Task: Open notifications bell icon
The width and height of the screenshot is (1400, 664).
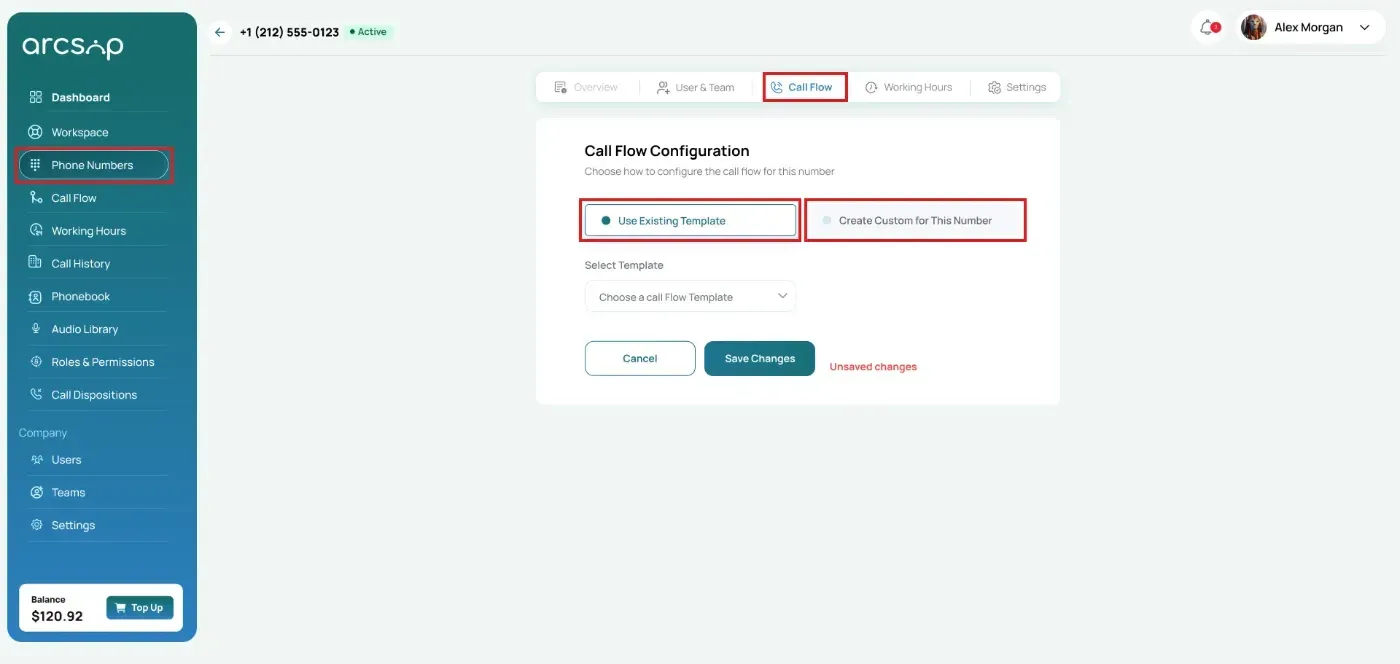Action: tap(1209, 28)
